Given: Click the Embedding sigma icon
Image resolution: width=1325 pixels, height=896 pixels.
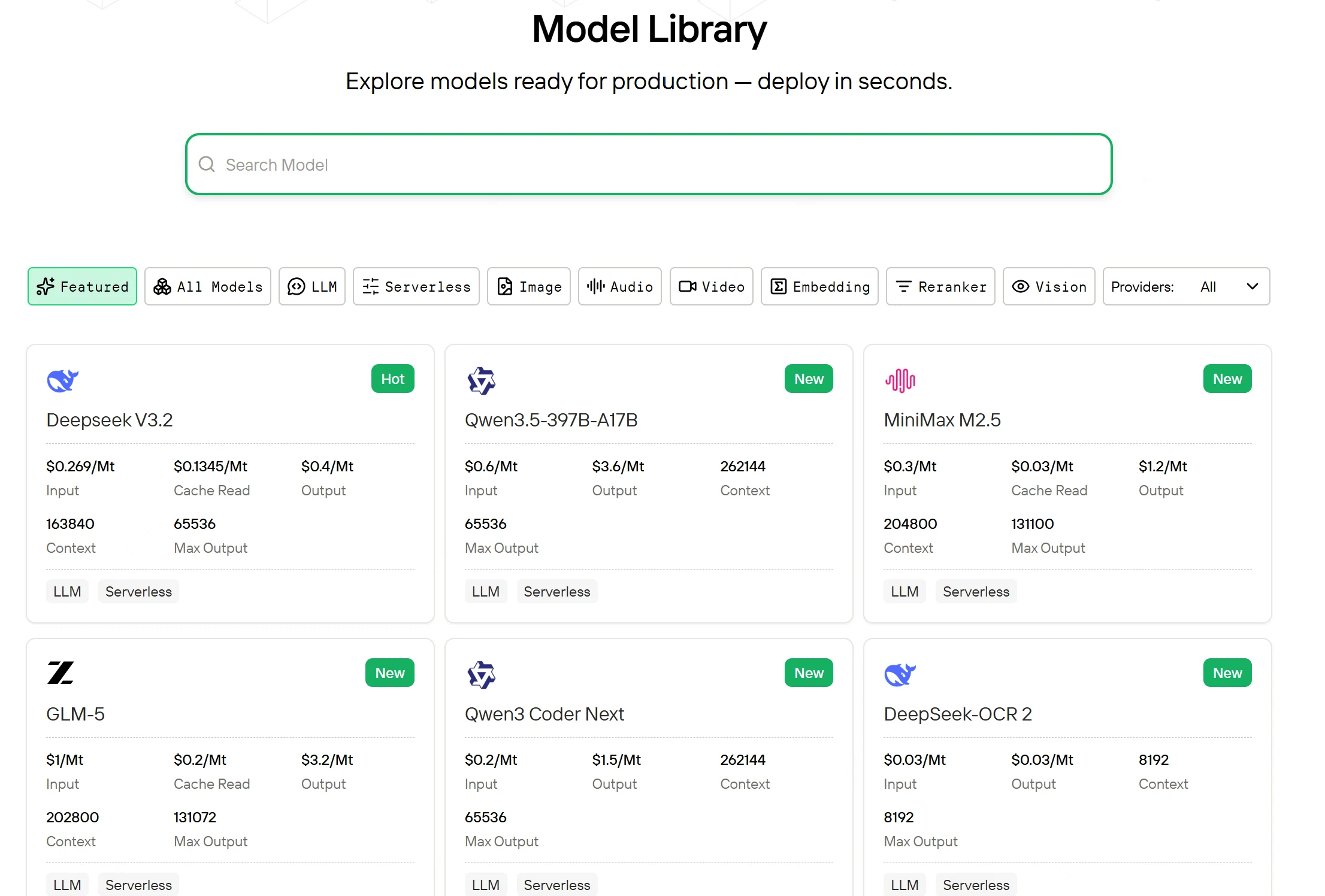Looking at the screenshot, I should tap(779, 286).
